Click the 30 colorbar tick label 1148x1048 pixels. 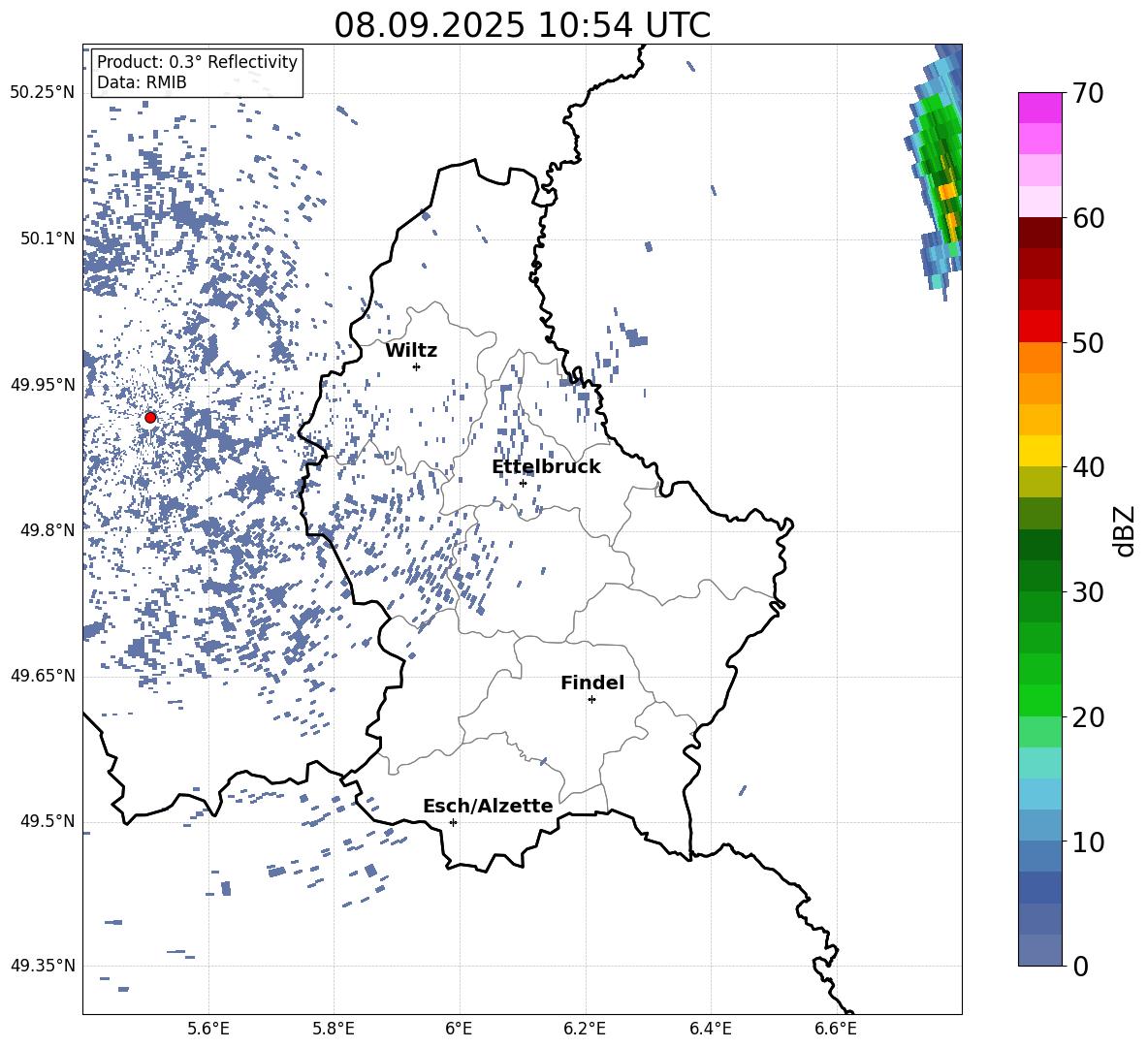pyautogui.click(x=1088, y=591)
